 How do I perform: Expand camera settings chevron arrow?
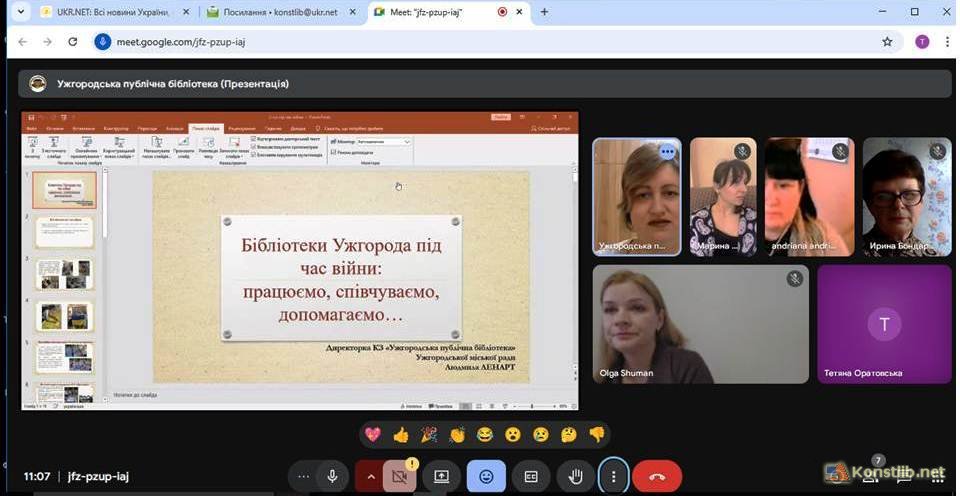370,476
